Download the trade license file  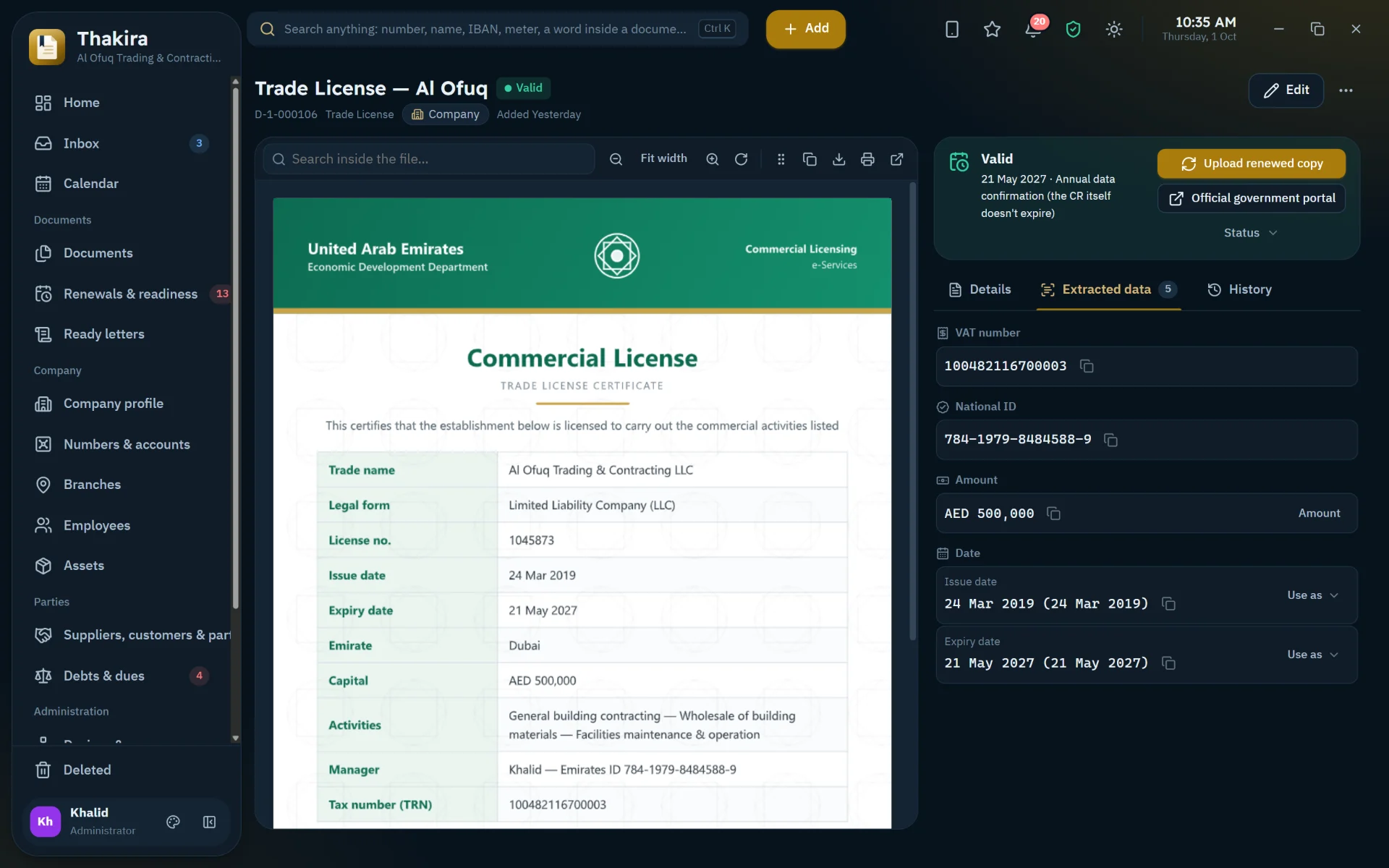(838, 159)
